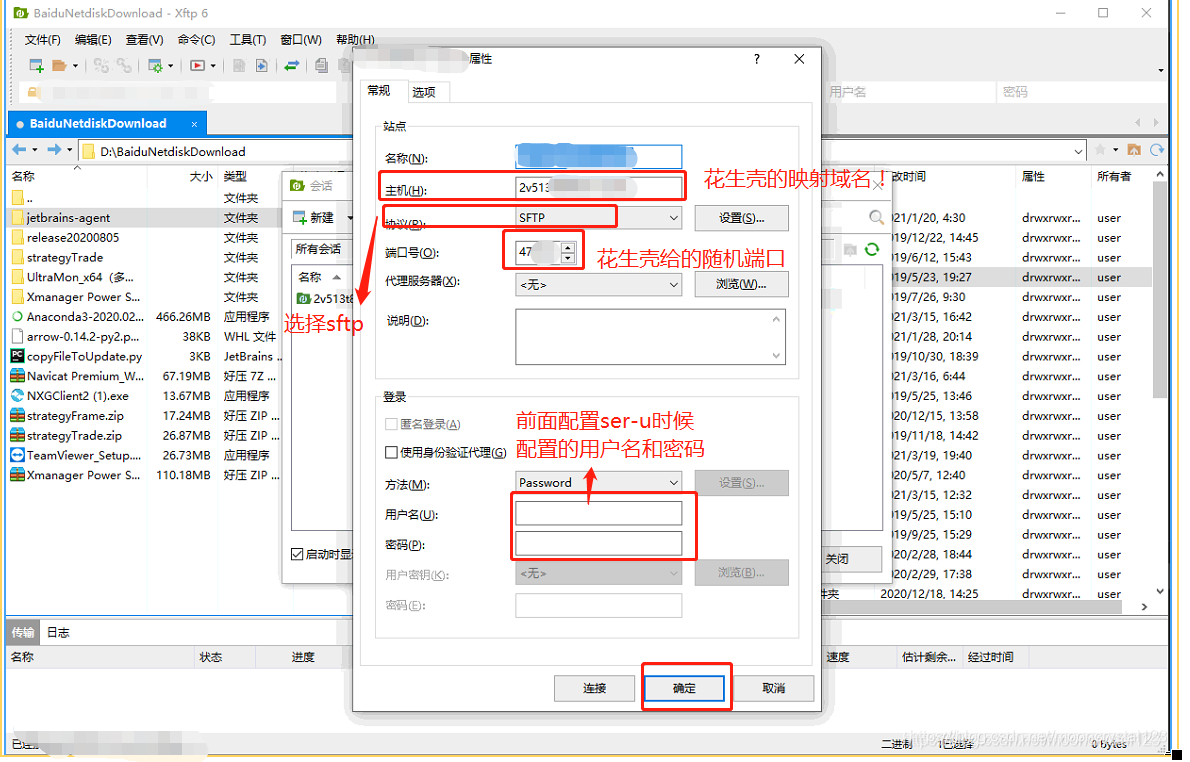Open the right pane address path dropdown
Viewport: 1190px width, 762px height.
click(x=1078, y=151)
